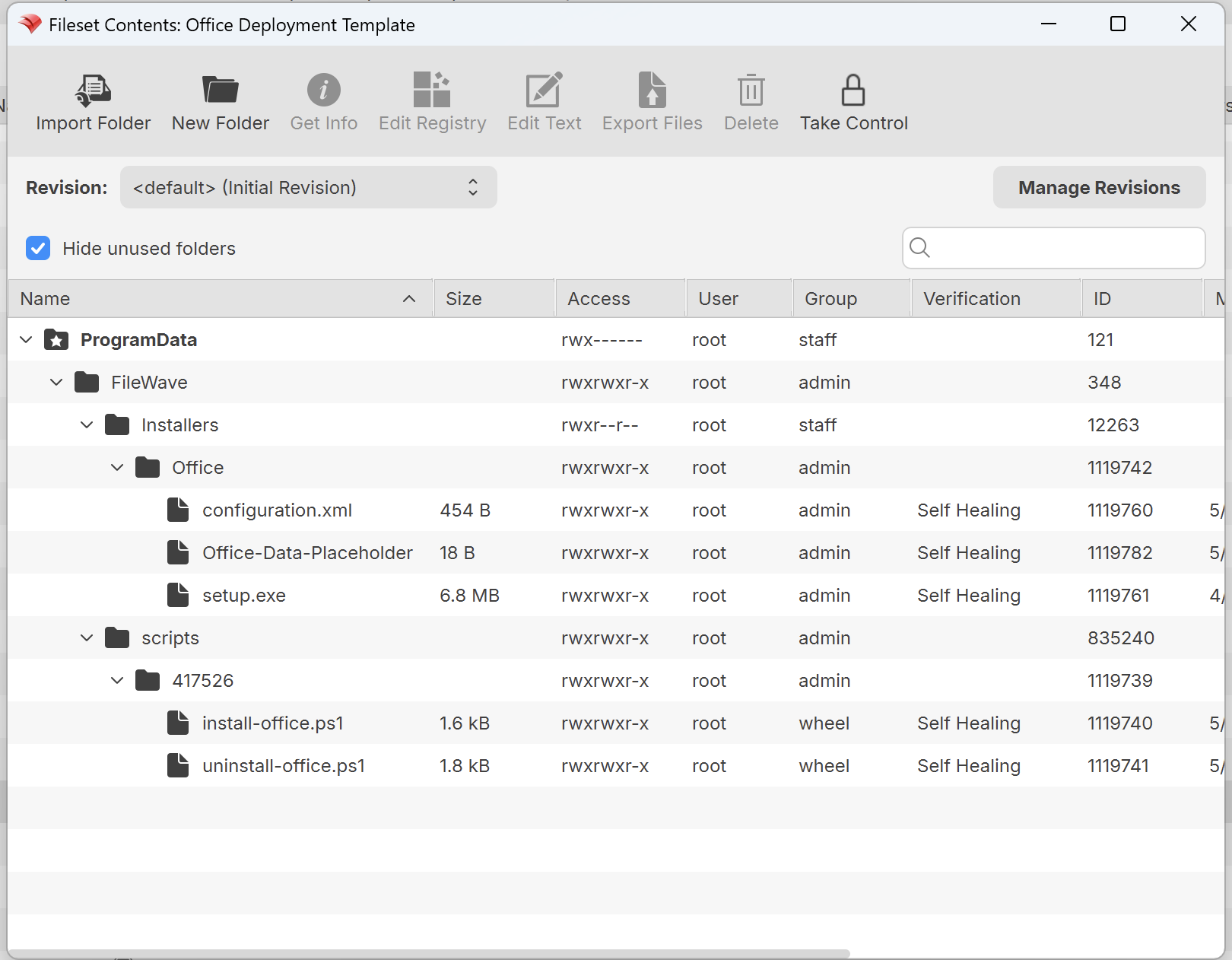Image resolution: width=1232 pixels, height=960 pixels.
Task: Sort by the Group column header
Action: tap(852, 299)
